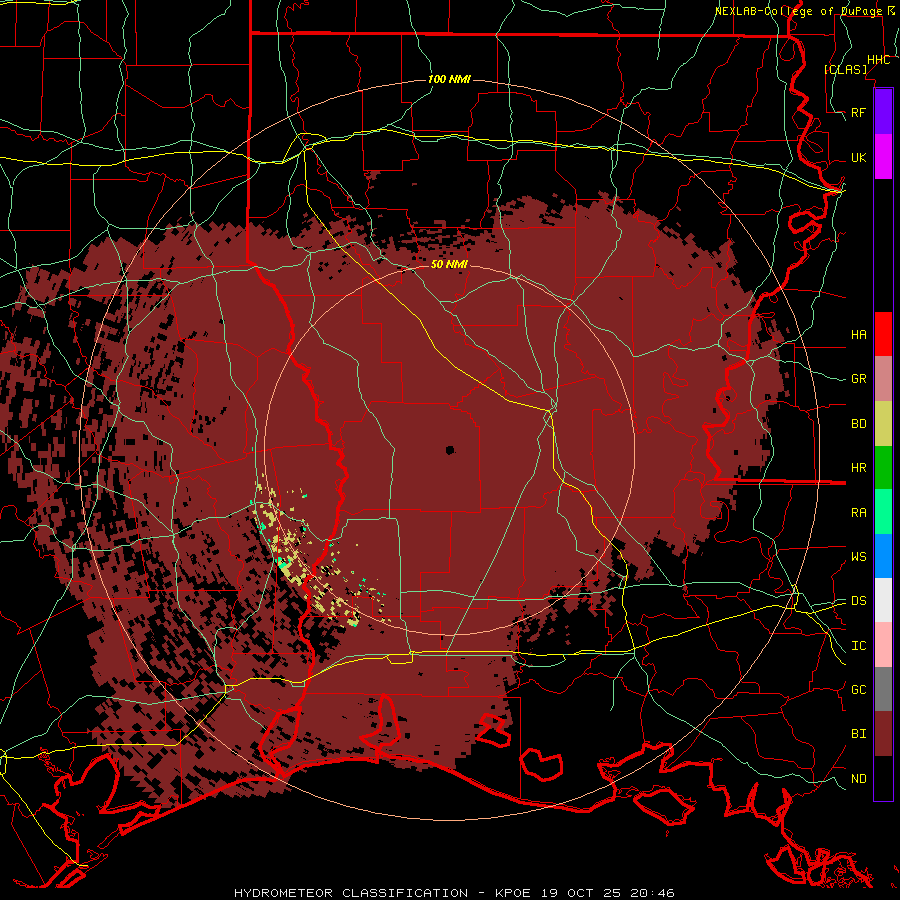The image size is (900, 900).
Task: Click the ND legend label
Action: click(858, 779)
